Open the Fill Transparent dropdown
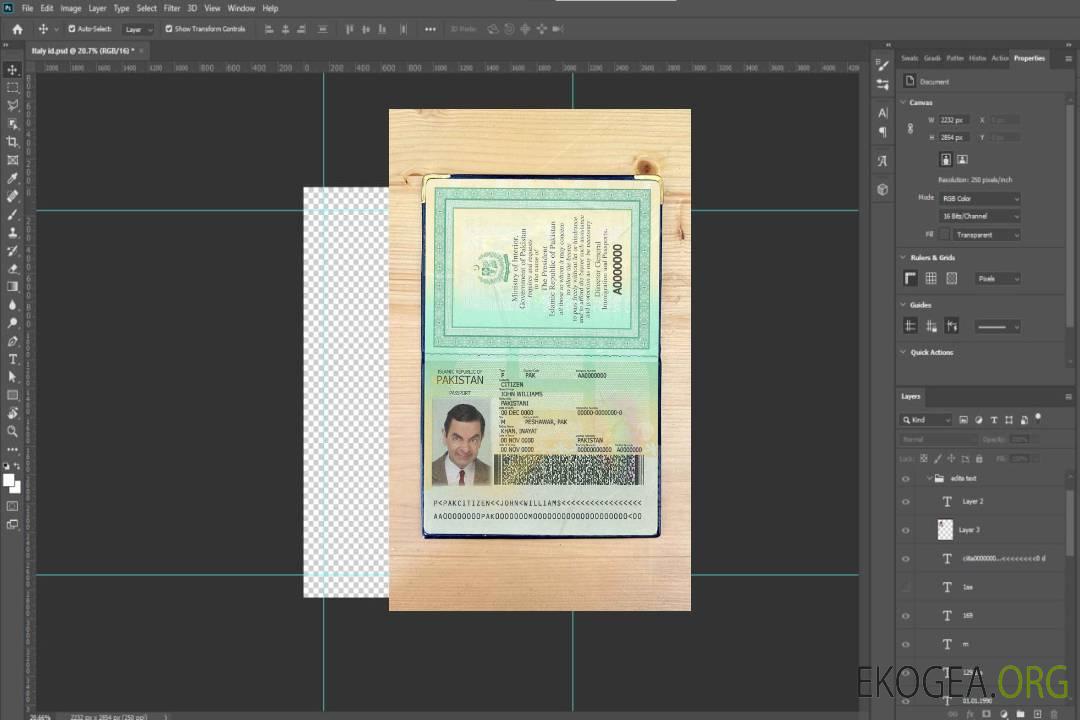 click(x=986, y=235)
